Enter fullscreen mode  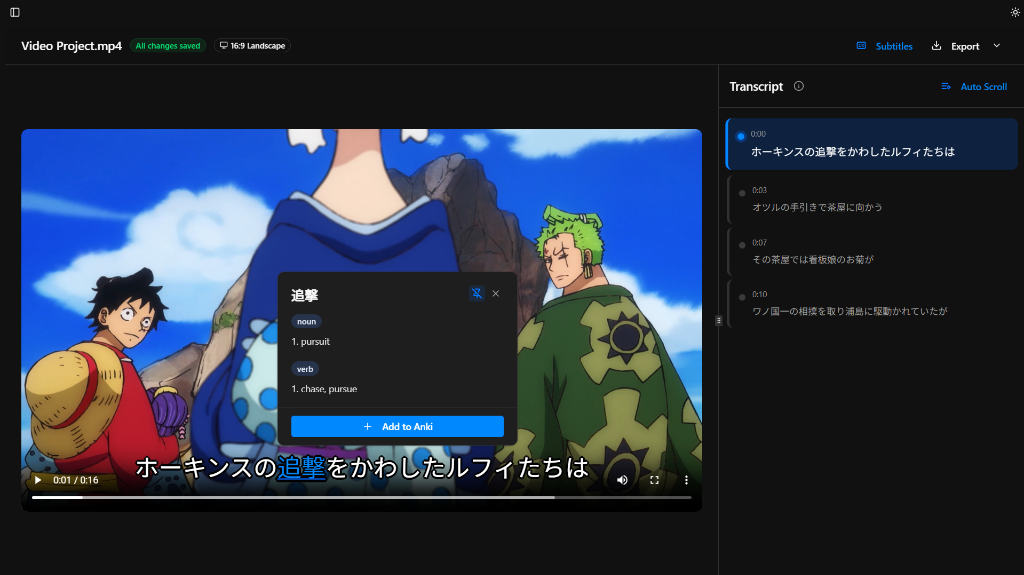(x=654, y=480)
